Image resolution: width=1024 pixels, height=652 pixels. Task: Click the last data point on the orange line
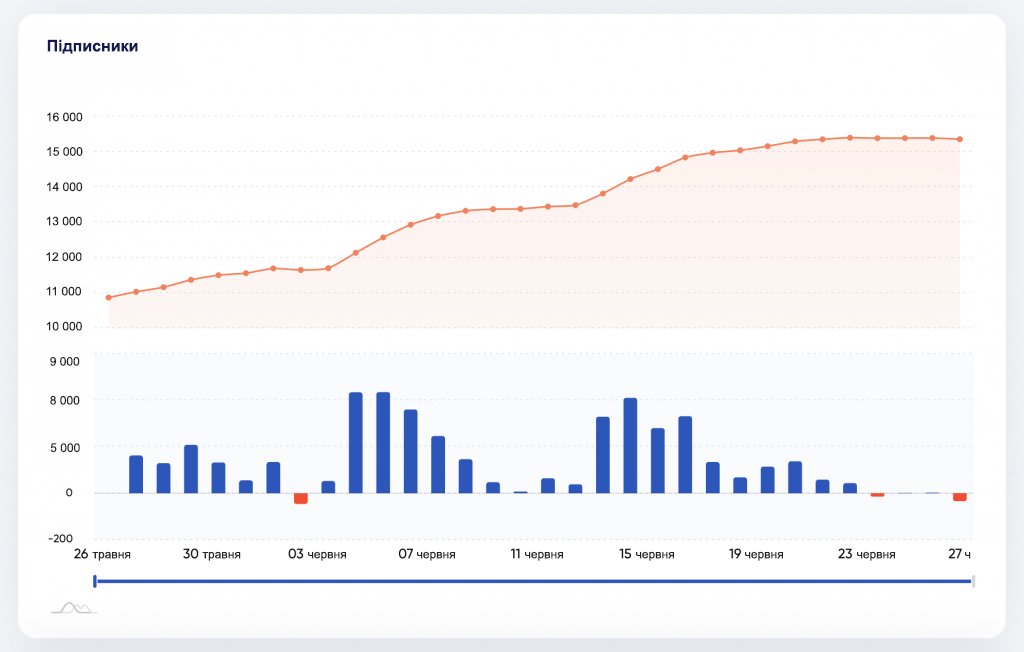(960, 139)
